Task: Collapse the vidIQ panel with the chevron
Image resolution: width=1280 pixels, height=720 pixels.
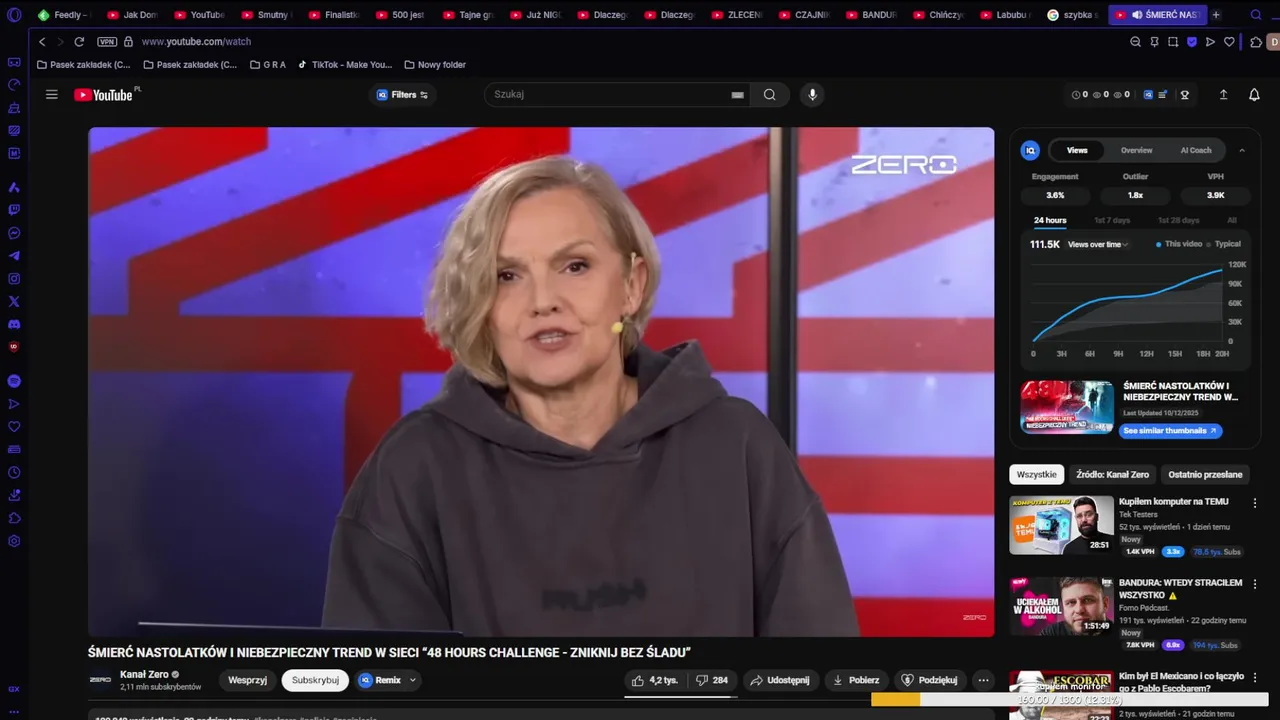Action: tap(1242, 150)
